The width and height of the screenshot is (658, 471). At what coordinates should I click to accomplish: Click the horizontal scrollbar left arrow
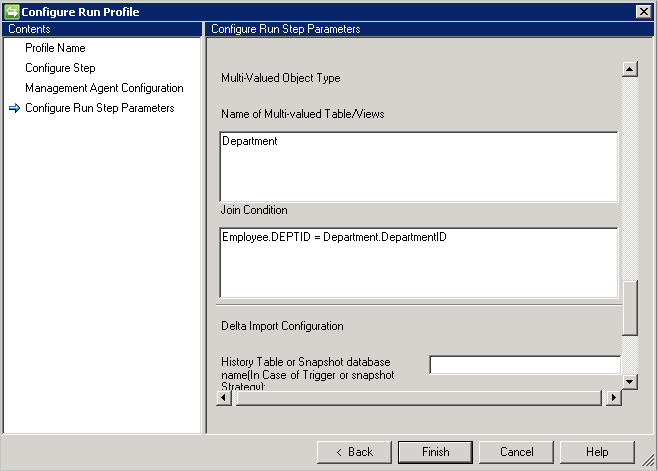[x=224, y=397]
